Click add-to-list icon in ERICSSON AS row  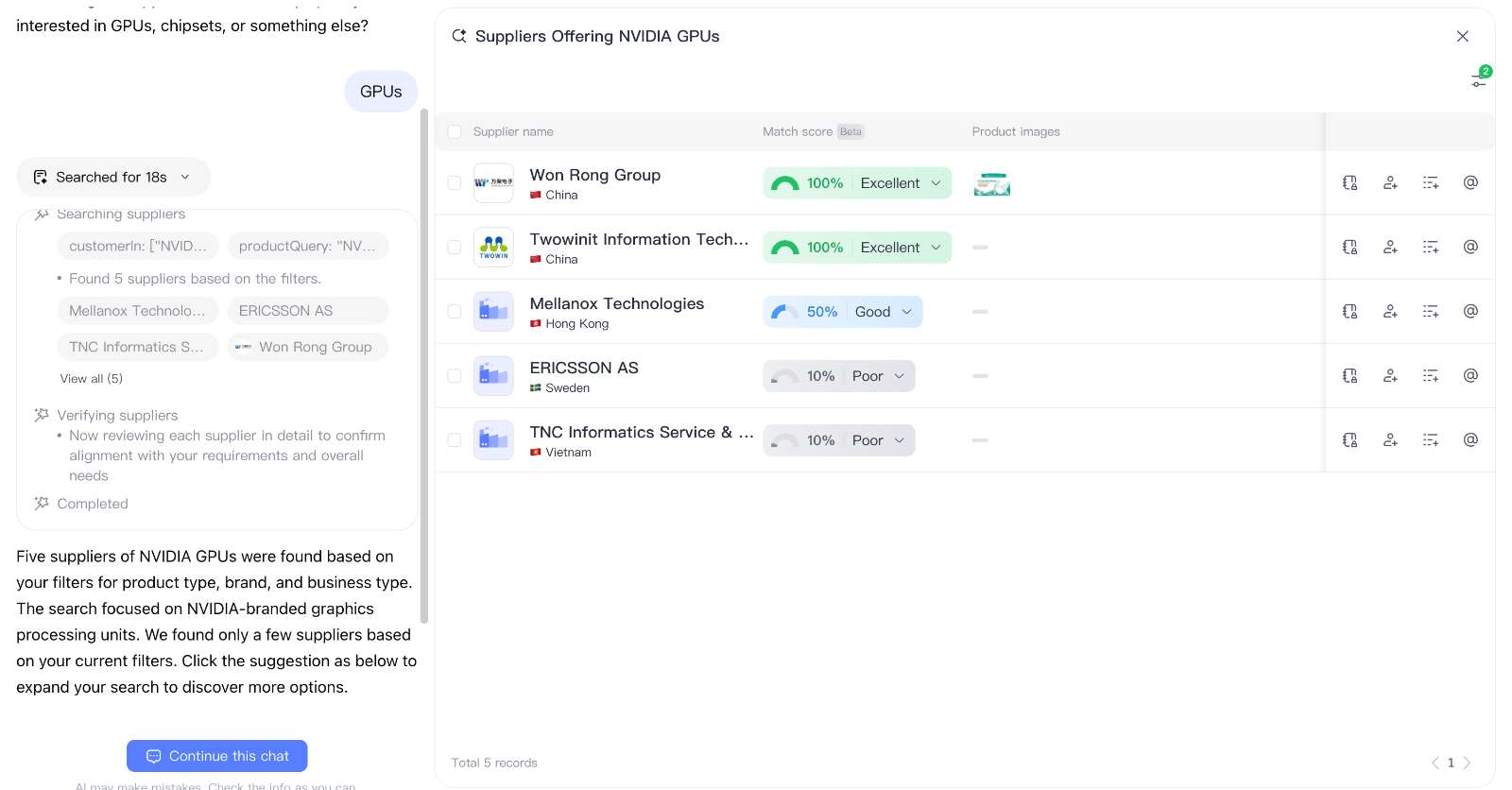(1431, 376)
